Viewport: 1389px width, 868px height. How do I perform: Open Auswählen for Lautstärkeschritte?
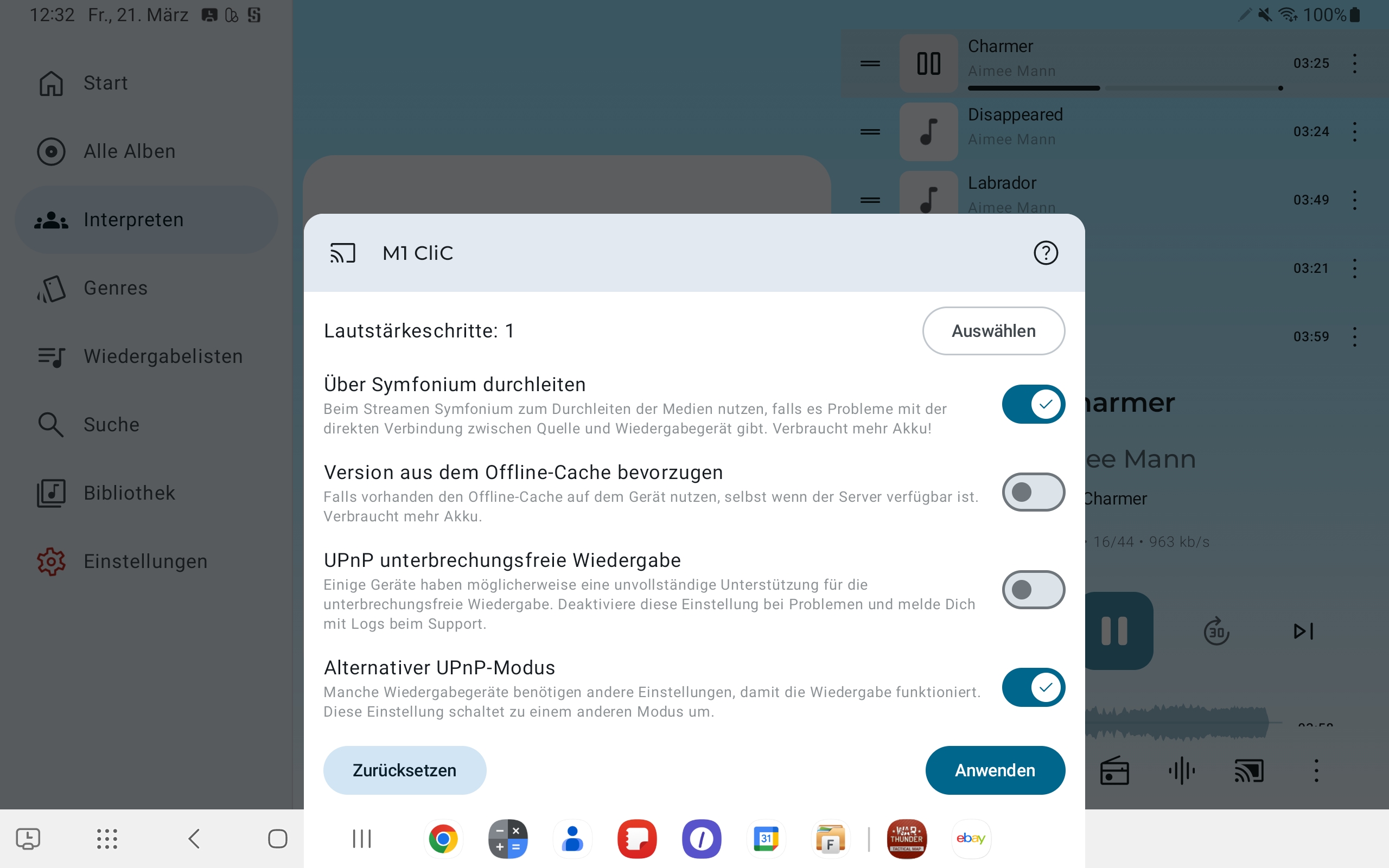click(x=993, y=331)
